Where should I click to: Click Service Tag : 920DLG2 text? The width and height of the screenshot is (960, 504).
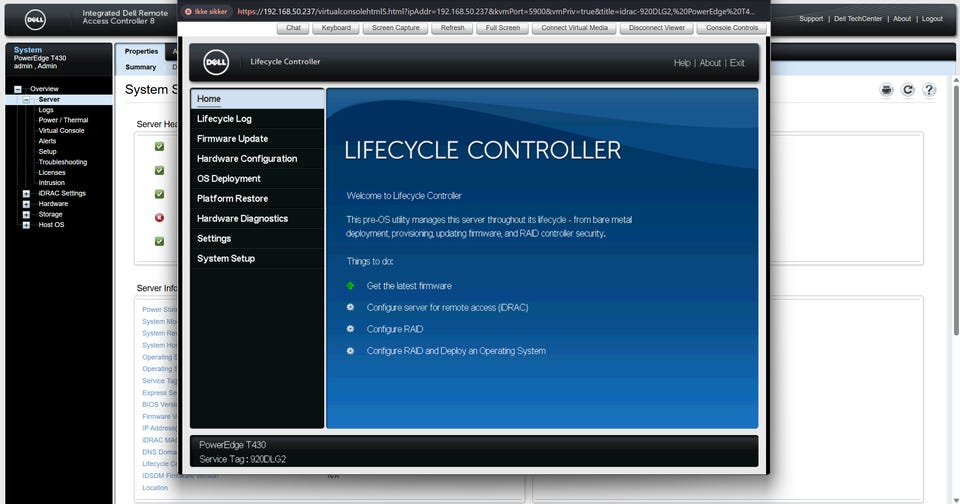coord(242,459)
